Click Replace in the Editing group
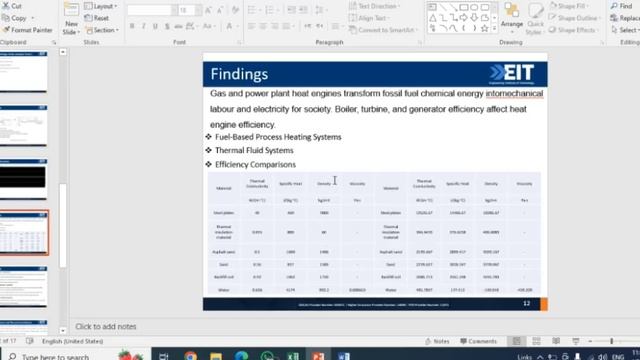 tap(625, 18)
